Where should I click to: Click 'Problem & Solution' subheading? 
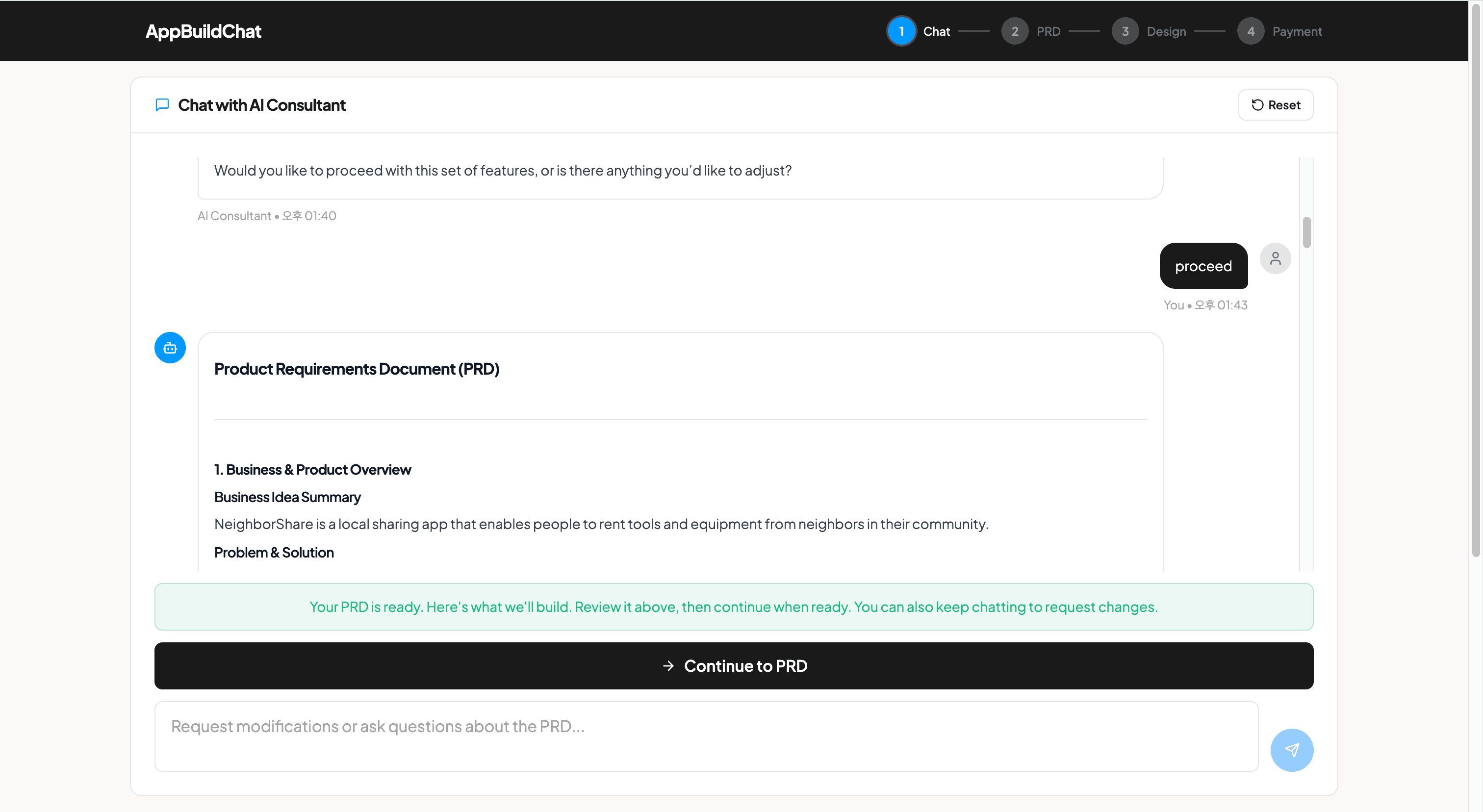(x=274, y=553)
